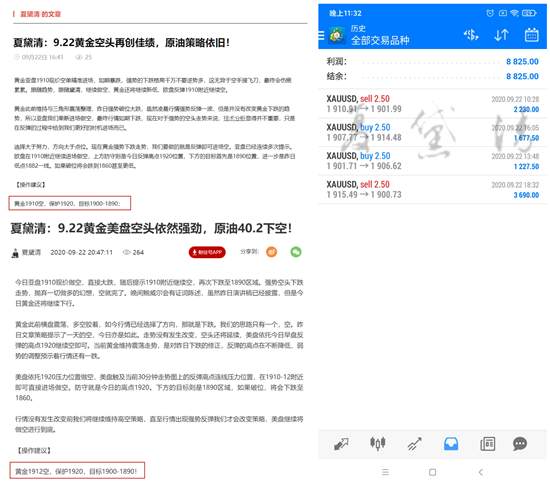
Task: Click the status bar time 晚上11:32
Action: coord(345,13)
